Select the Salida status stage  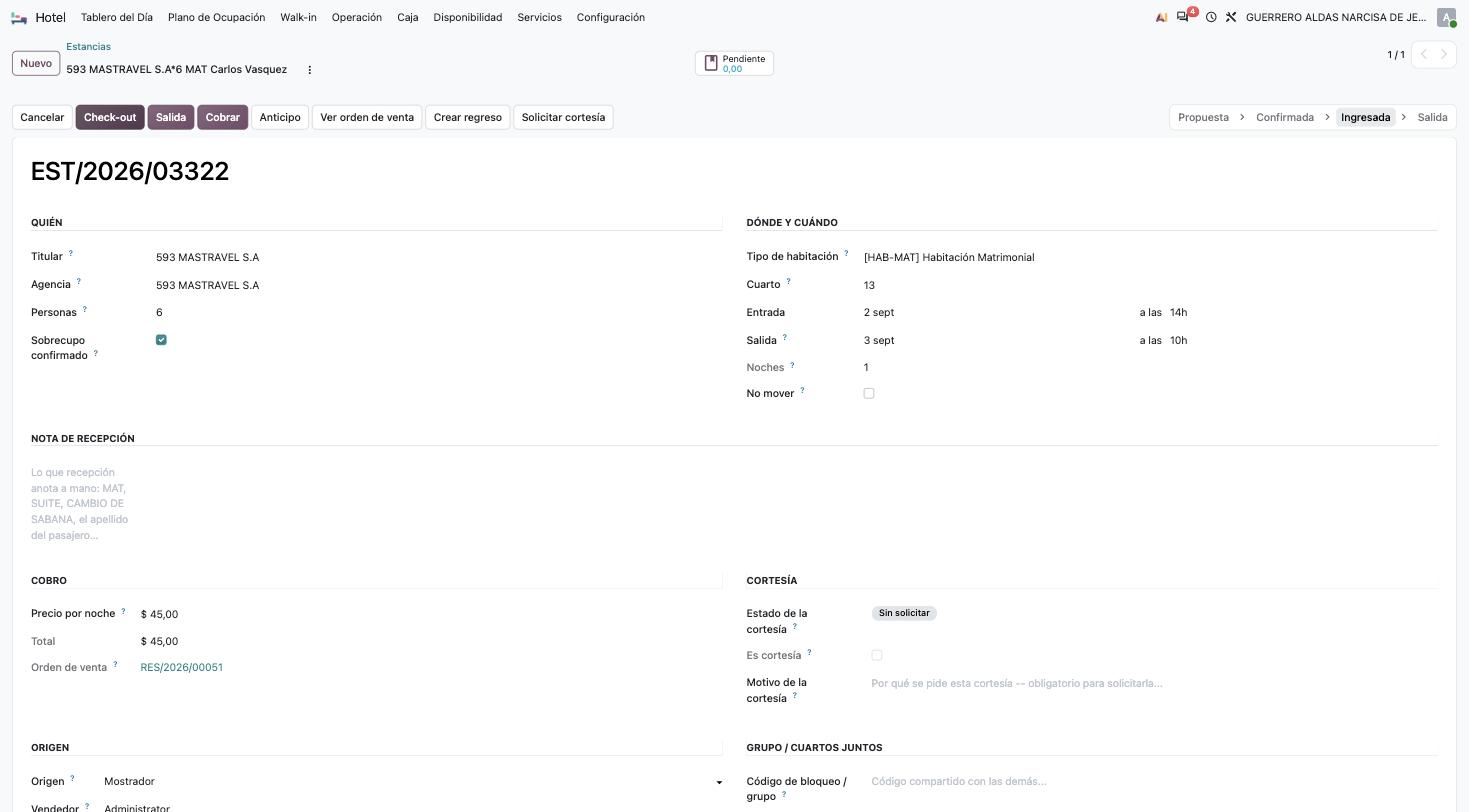coord(1432,117)
